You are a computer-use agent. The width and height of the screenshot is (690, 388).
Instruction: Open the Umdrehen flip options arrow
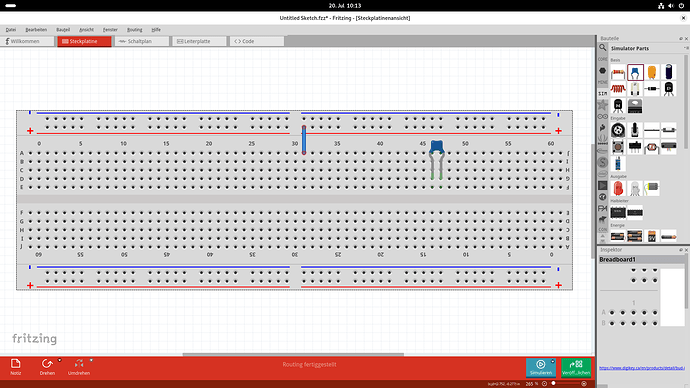[x=91, y=360]
